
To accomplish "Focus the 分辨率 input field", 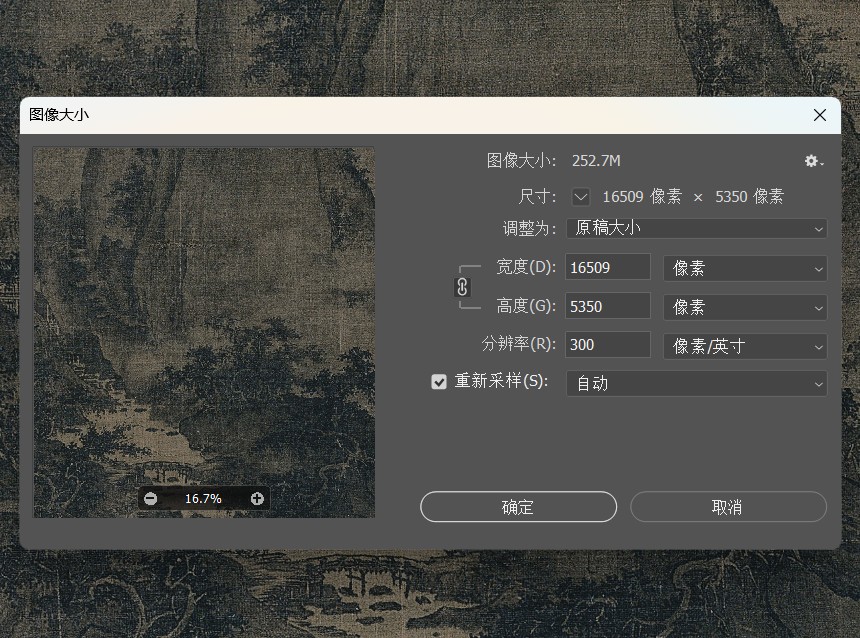I will point(608,345).
